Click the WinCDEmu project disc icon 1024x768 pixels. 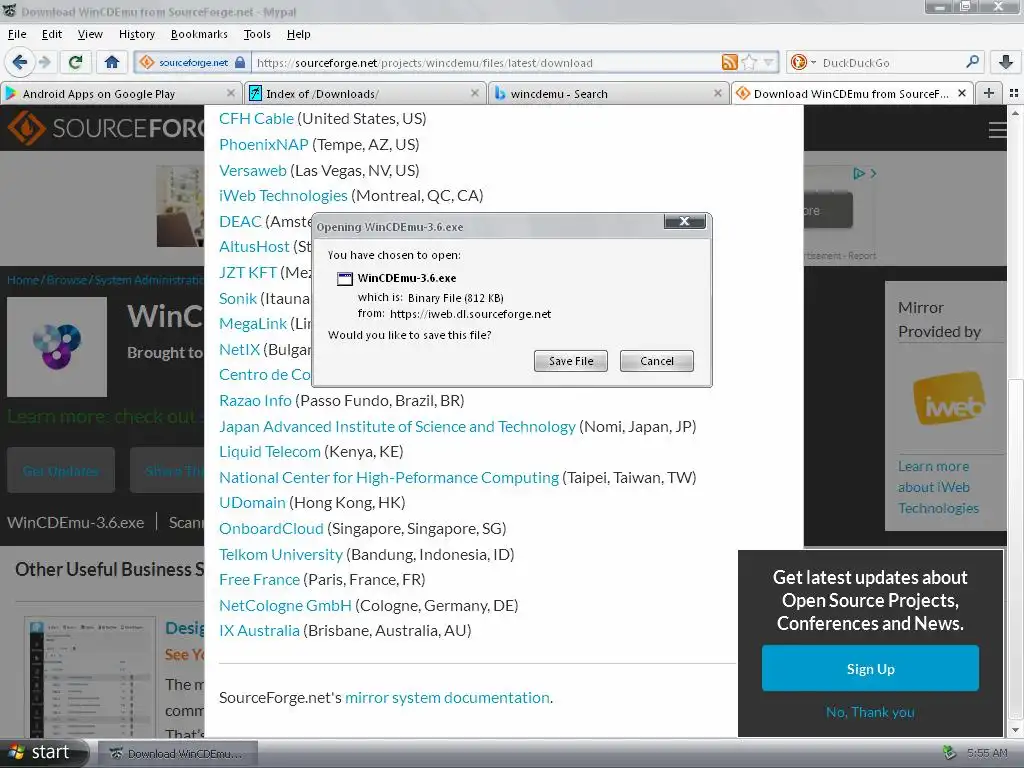[57, 347]
